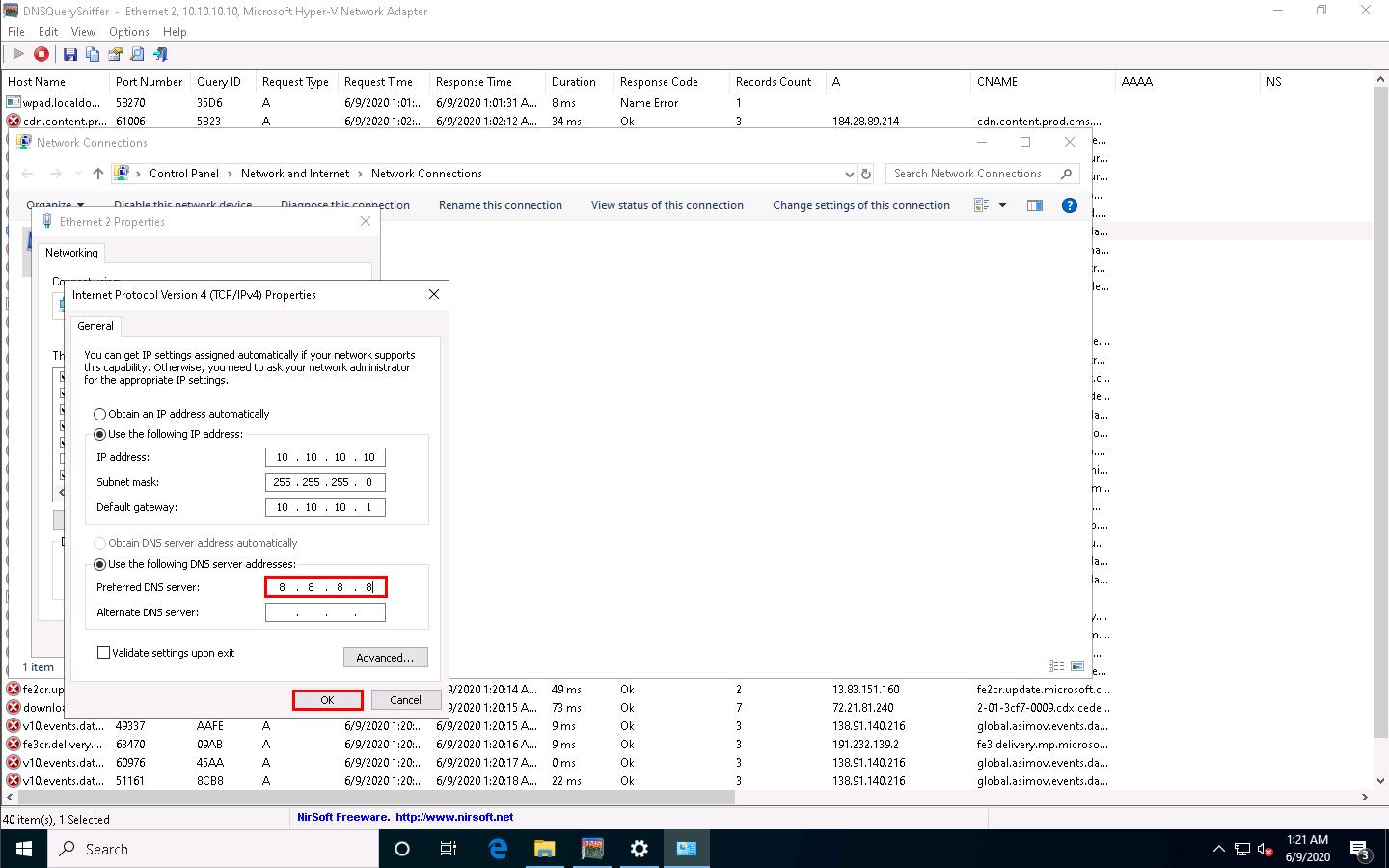Click Rename this connection
This screenshot has width=1389, height=868.
click(501, 205)
